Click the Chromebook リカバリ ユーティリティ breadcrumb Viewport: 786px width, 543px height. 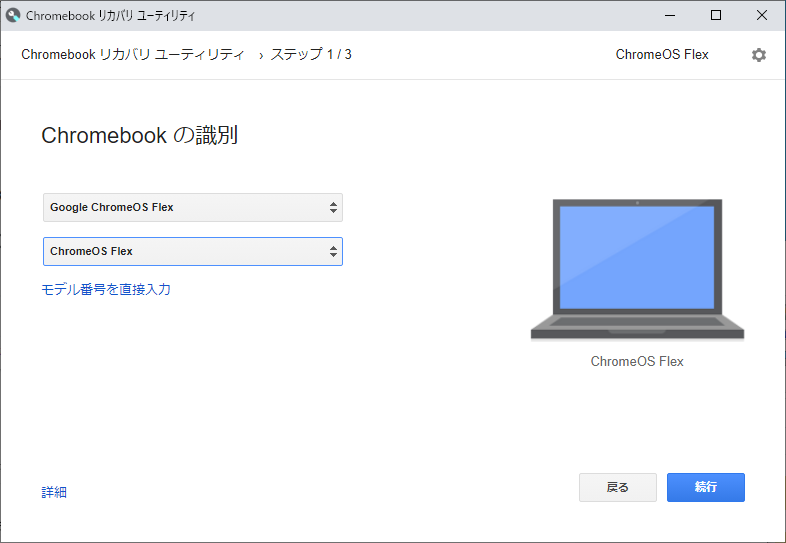click(133, 54)
